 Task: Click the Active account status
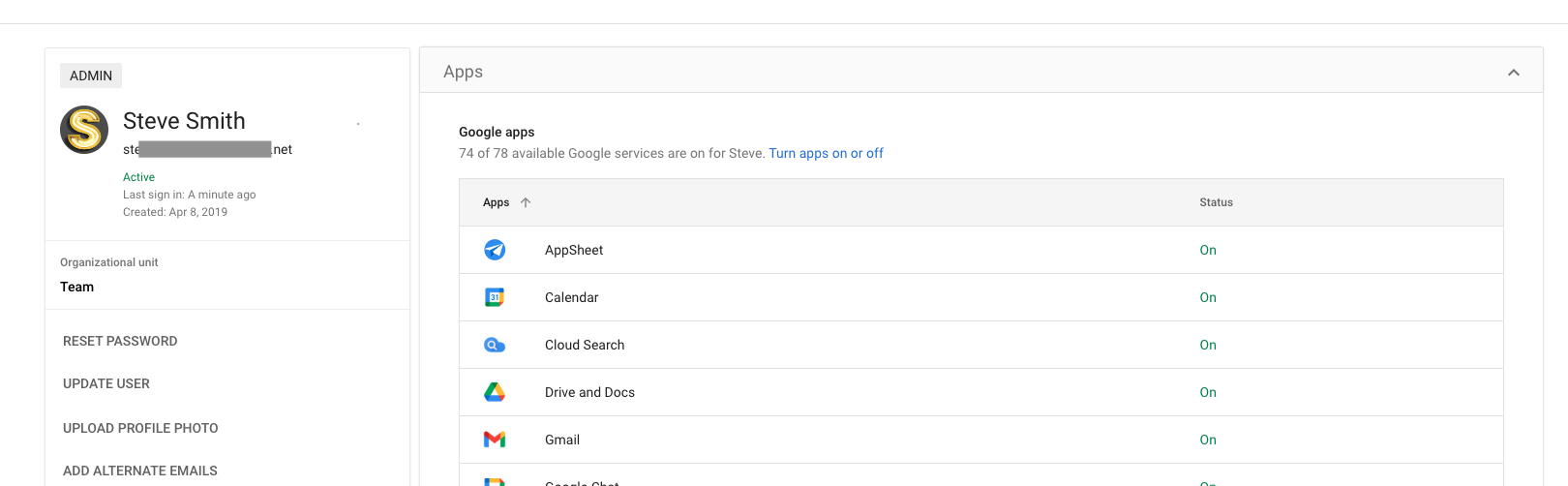click(x=138, y=177)
